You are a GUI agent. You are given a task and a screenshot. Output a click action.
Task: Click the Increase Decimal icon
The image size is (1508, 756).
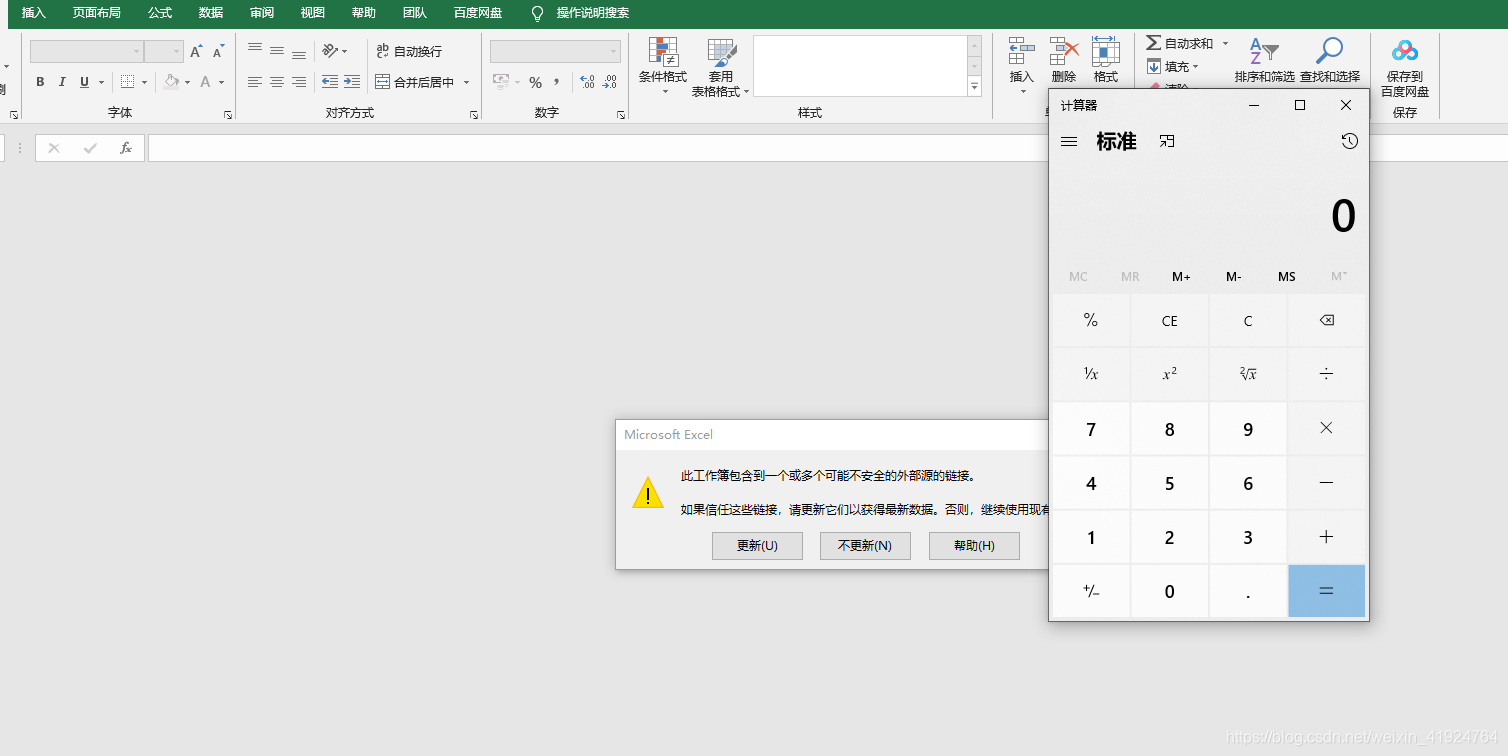coord(587,82)
